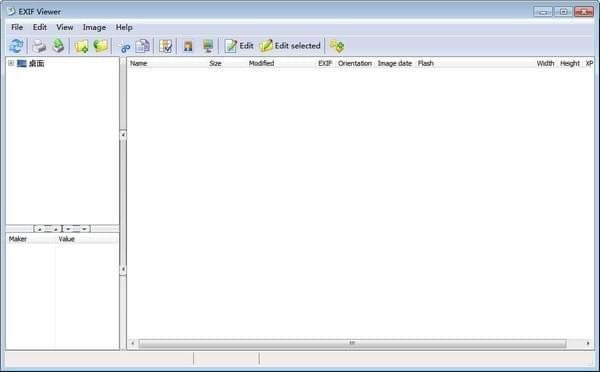Click the lower arrow on vertical splitter

[x=123, y=269]
